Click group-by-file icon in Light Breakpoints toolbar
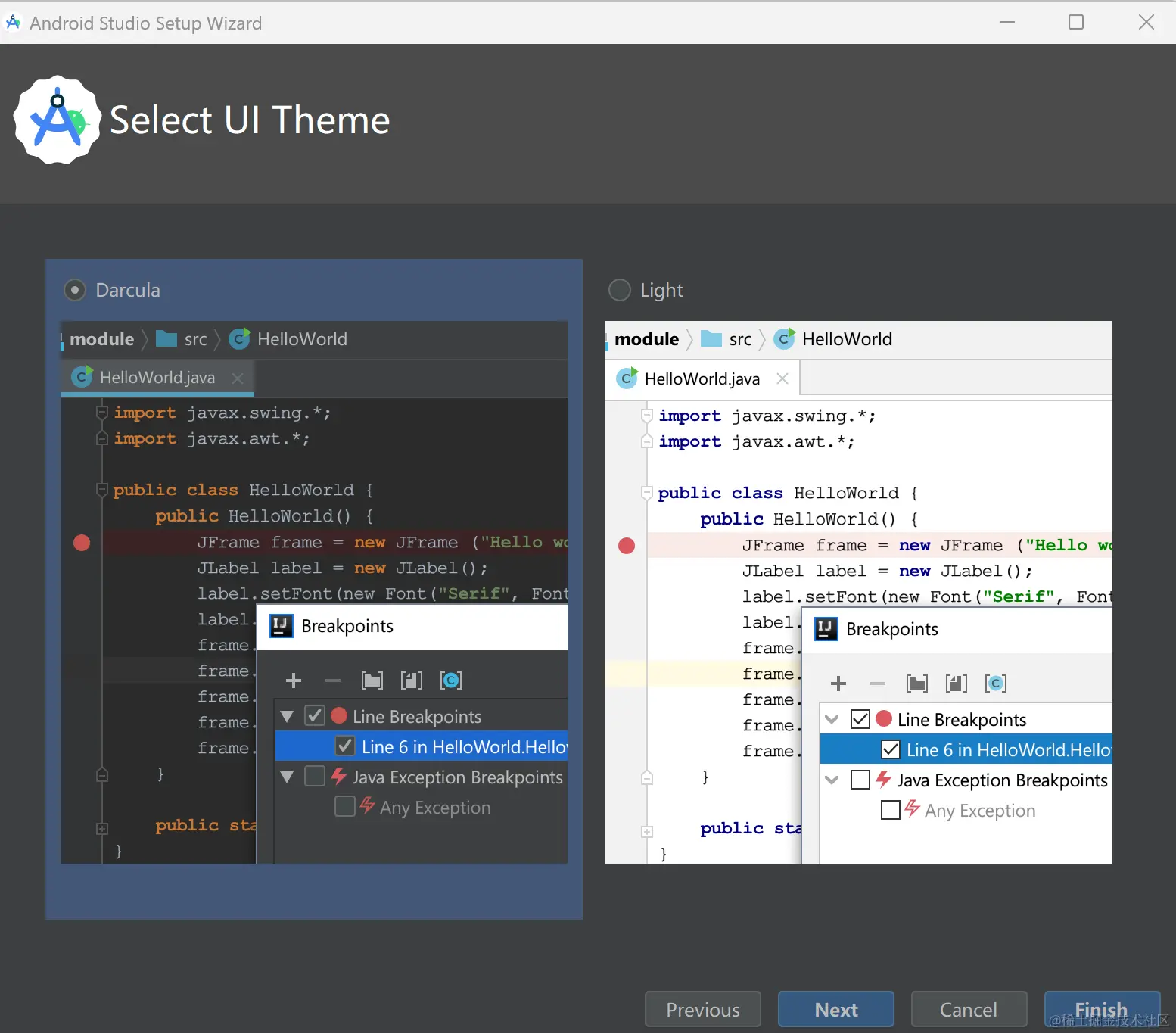Image resolution: width=1176 pixels, height=1034 pixels. pyautogui.click(x=957, y=684)
